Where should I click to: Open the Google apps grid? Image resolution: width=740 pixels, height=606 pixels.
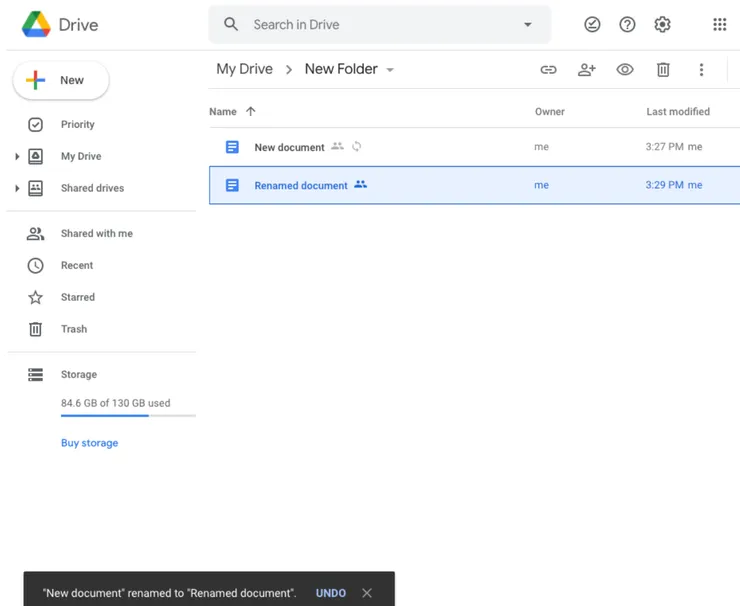coord(719,25)
